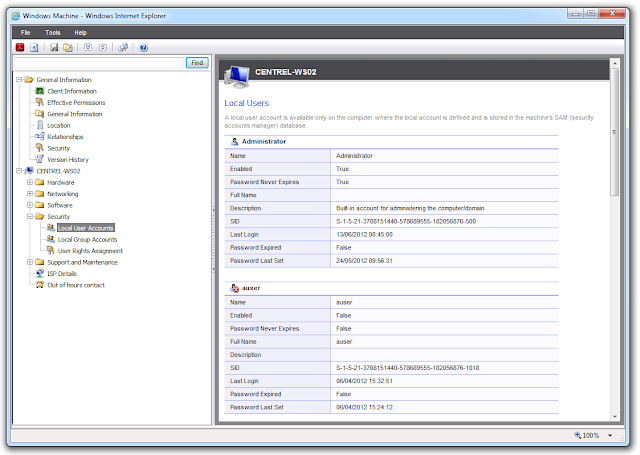This screenshot has width=640, height=455.
Task: Expand the Software folder
Action: click(x=30, y=205)
